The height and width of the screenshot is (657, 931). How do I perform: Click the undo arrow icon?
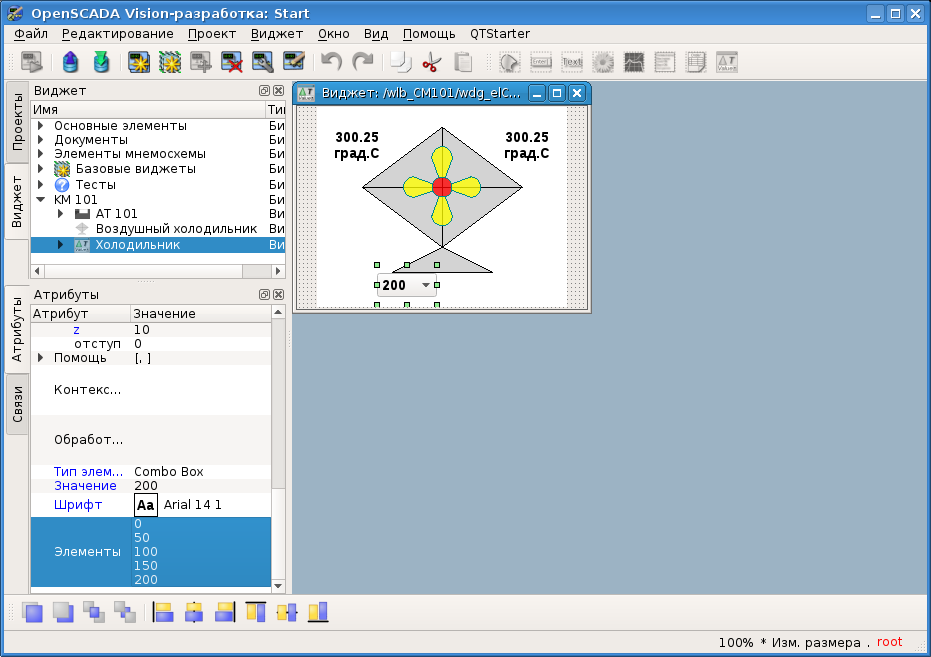(332, 63)
